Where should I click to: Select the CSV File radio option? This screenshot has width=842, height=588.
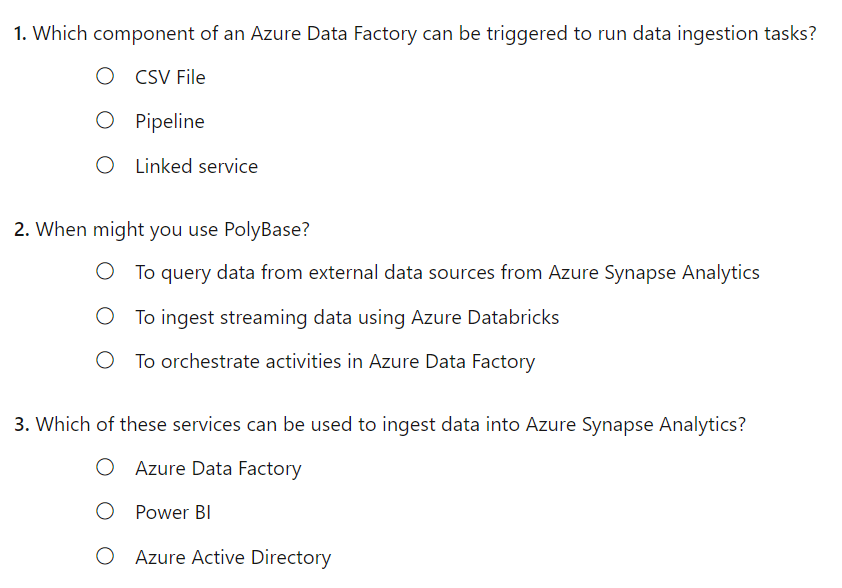click(105, 76)
